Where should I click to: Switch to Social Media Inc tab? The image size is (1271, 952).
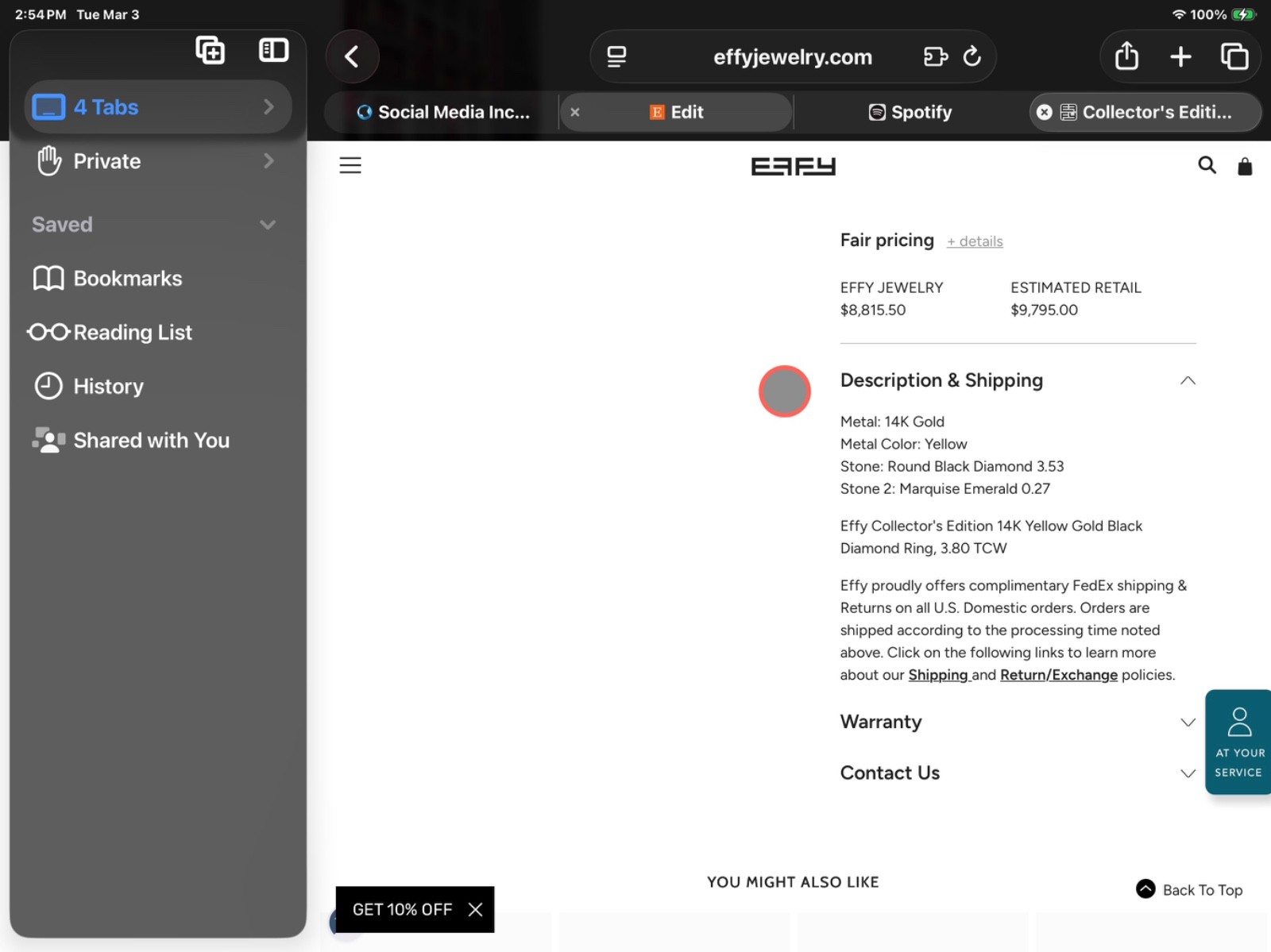coord(442,112)
